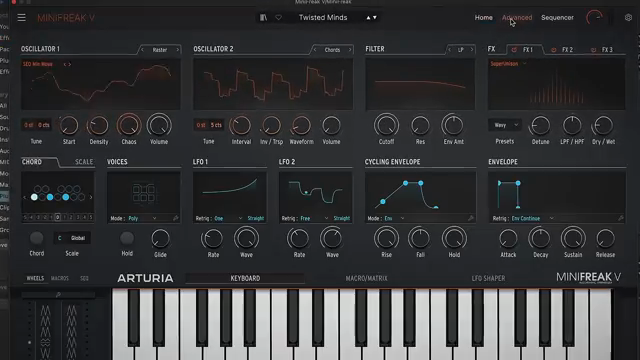Viewport: 640px width, 360px height.
Task: Toggle FX 3 power button
Action: click(x=593, y=50)
